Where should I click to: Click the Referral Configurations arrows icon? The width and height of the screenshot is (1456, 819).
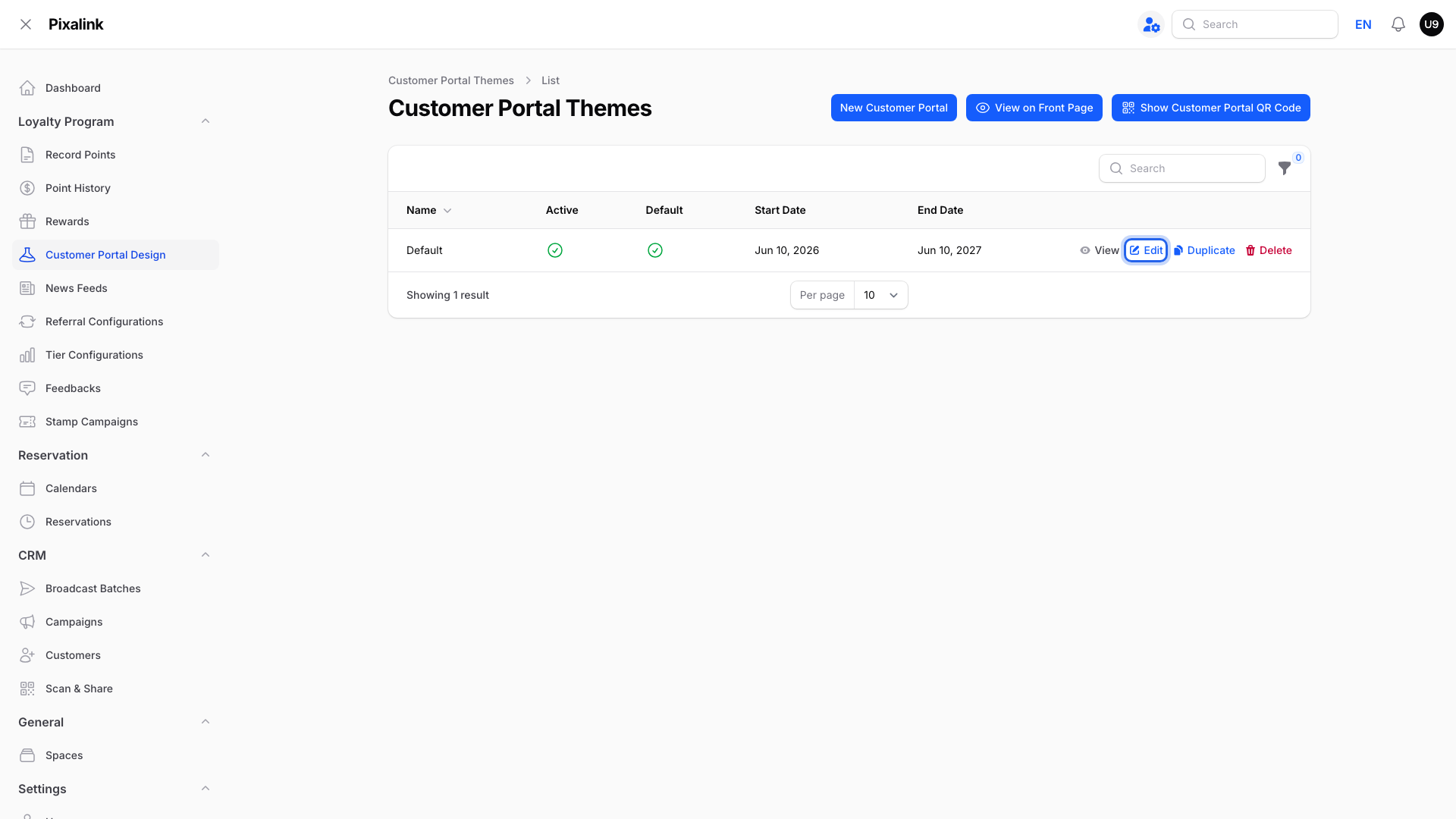tap(27, 322)
